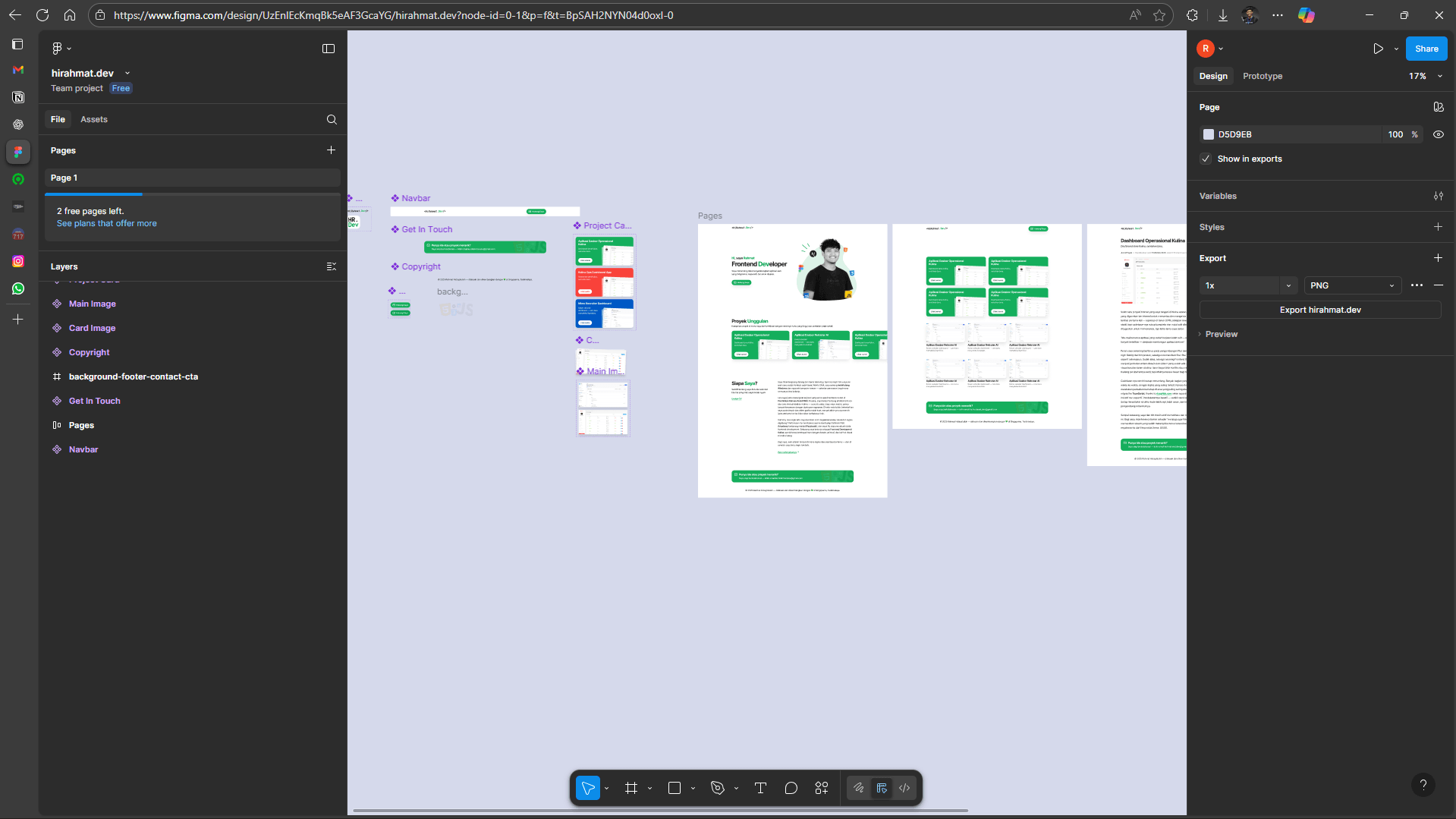Open the 17% zoom level dropdown
Viewport: 1456px width, 819px height.
click(x=1425, y=76)
